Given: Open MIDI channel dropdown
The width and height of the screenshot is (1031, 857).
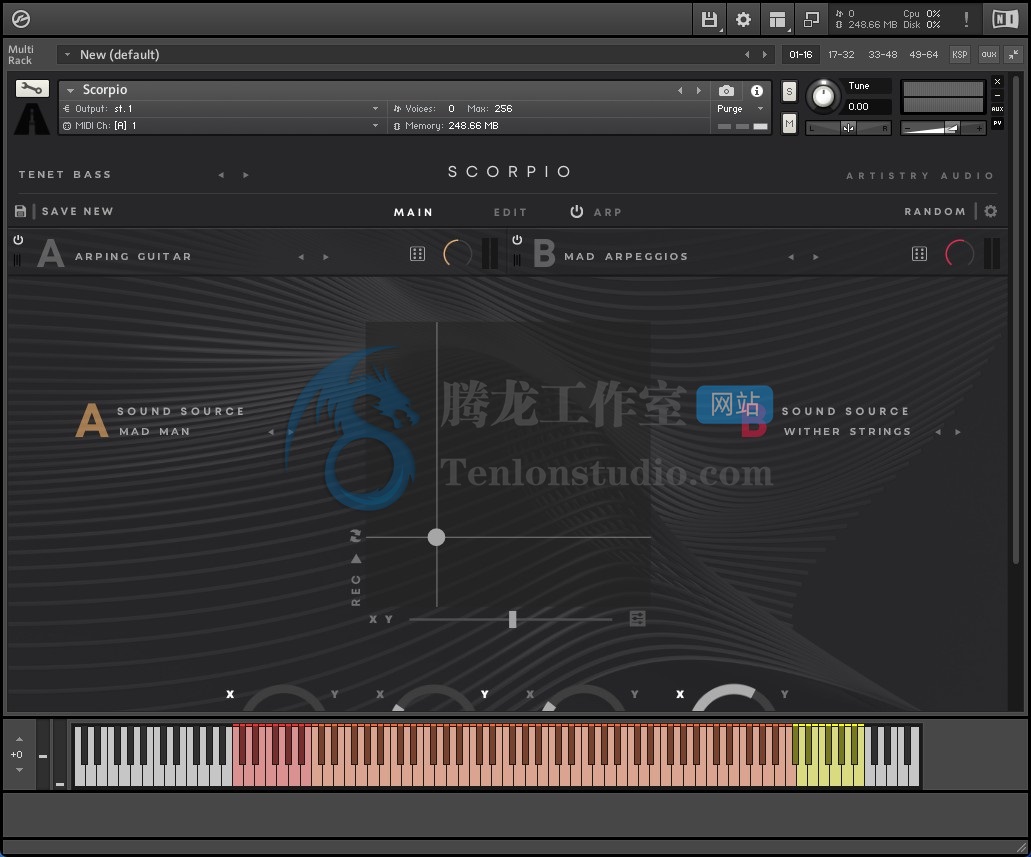Looking at the screenshot, I should (375, 126).
